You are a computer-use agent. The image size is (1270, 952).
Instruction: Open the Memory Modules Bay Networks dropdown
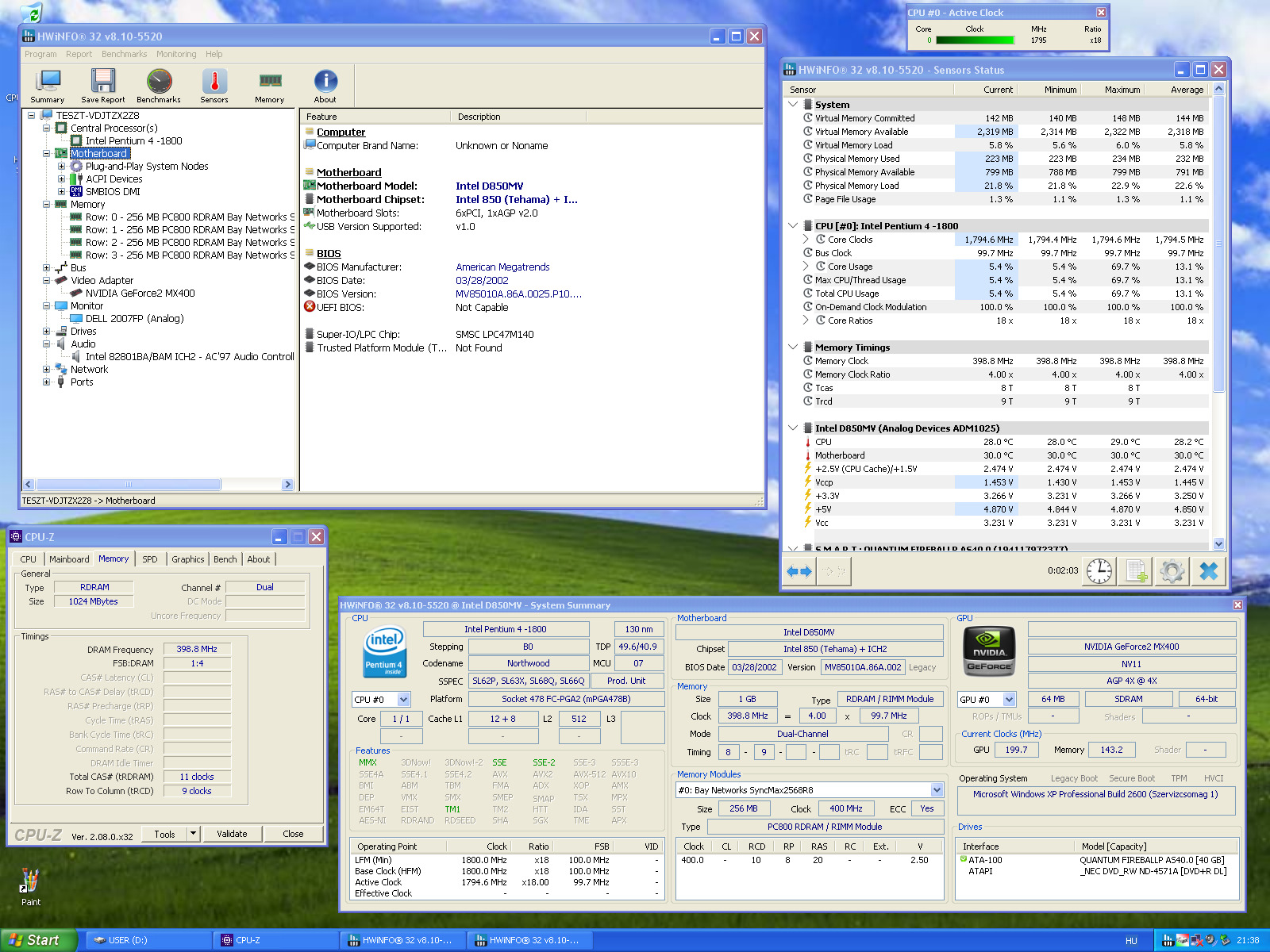pyautogui.click(x=937, y=790)
